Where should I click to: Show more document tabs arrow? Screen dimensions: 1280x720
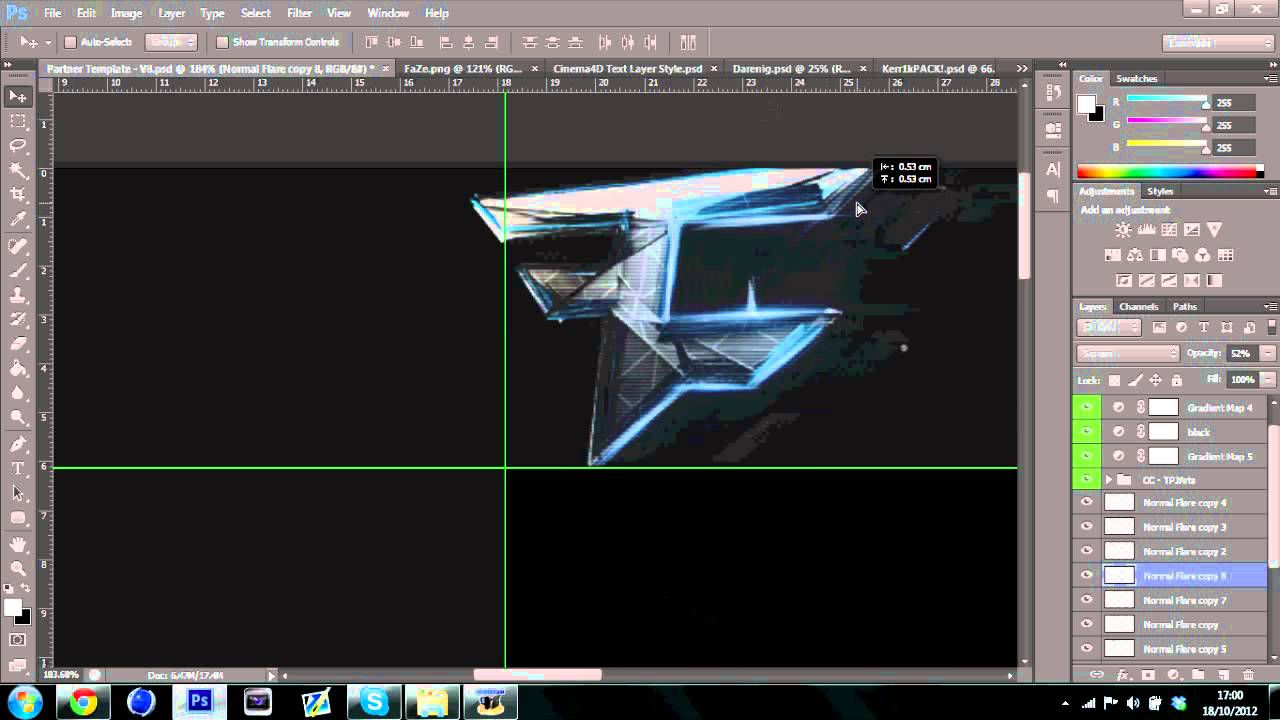pyautogui.click(x=1022, y=68)
